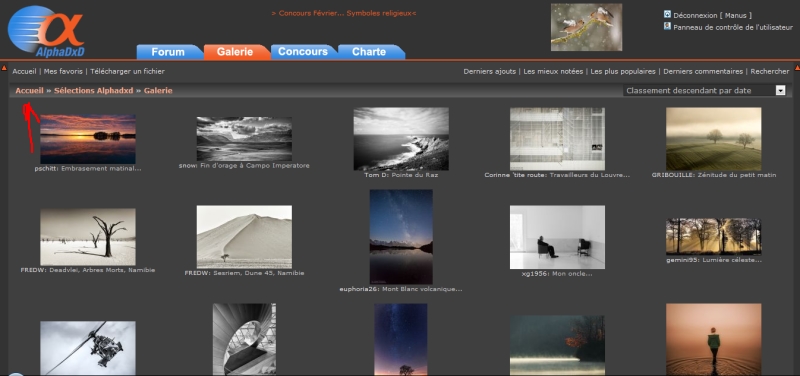Image resolution: width=800 pixels, height=376 pixels.
Task: Click the Mes favoris link
Action: [x=63, y=71]
